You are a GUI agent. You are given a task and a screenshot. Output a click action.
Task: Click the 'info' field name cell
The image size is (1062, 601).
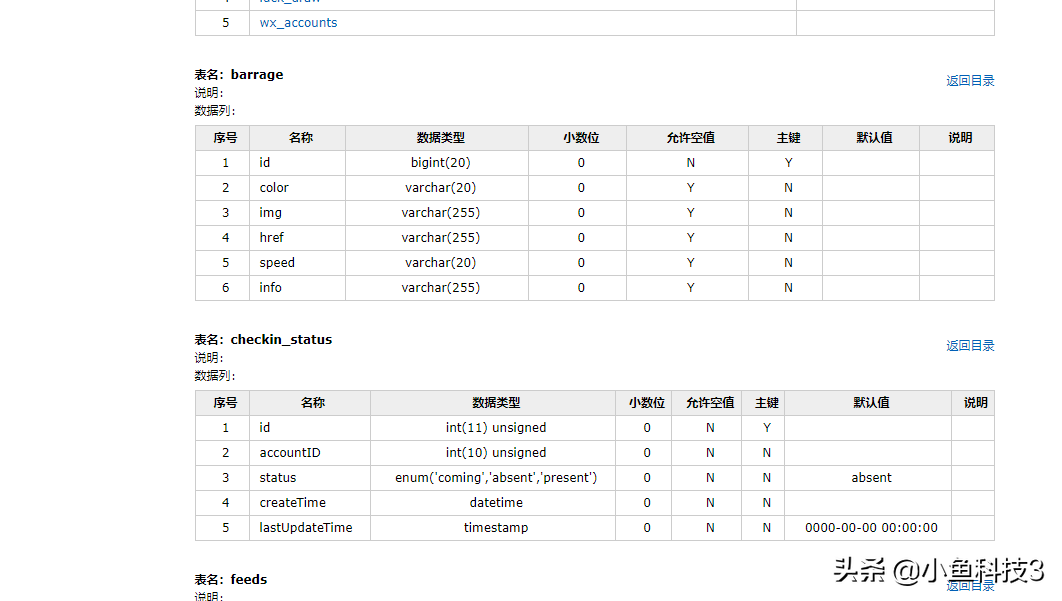coord(297,288)
